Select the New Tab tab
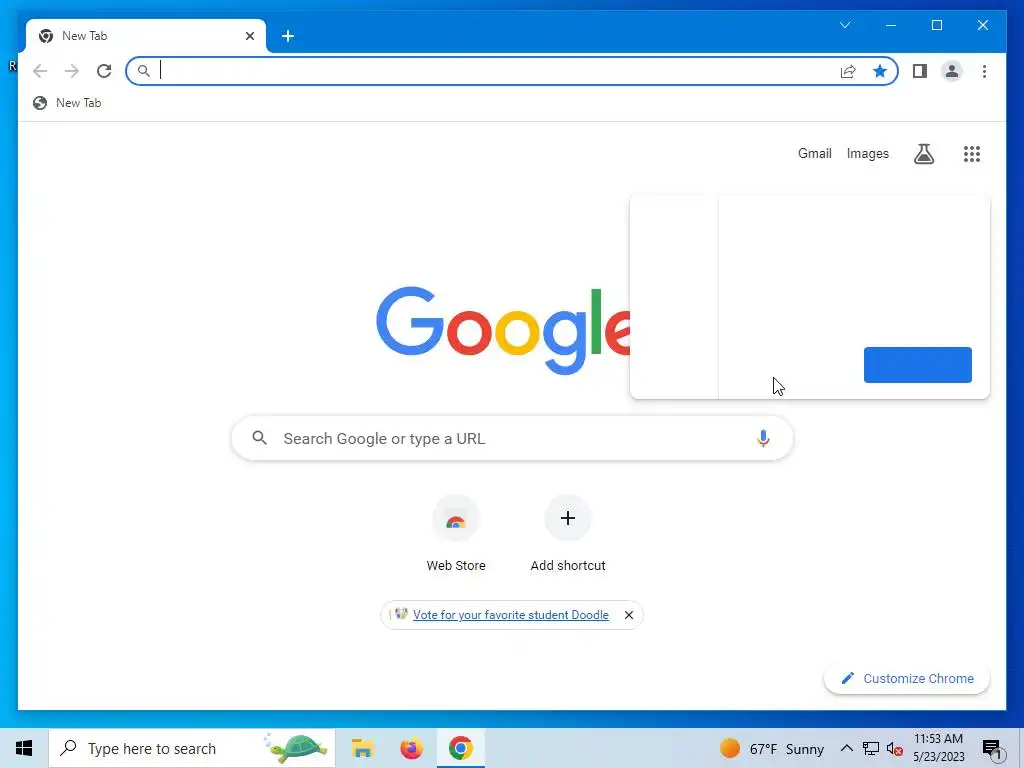The height and width of the screenshot is (768, 1024). [x=146, y=36]
